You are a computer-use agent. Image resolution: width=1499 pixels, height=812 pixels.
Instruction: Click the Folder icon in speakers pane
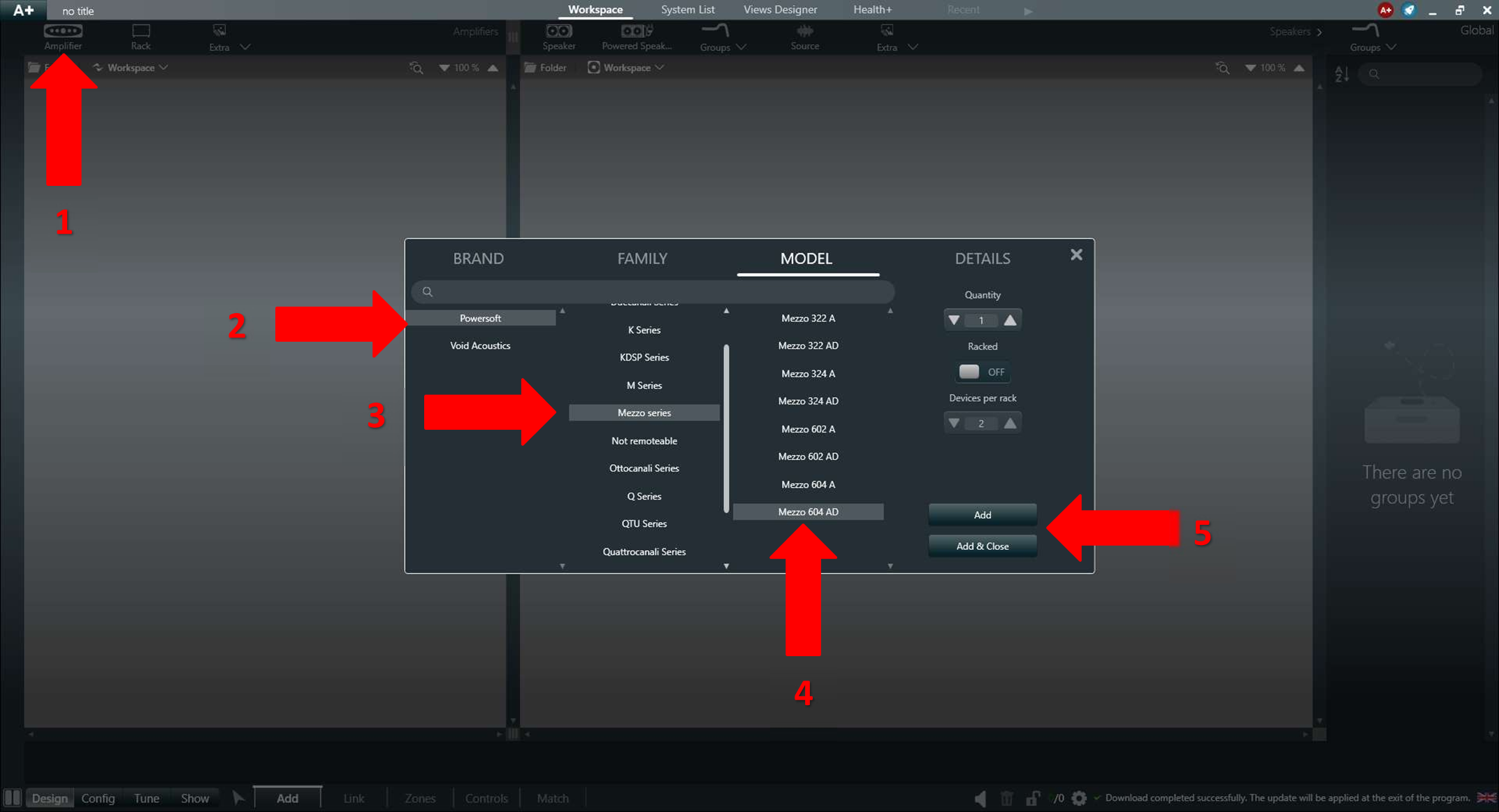pos(530,68)
